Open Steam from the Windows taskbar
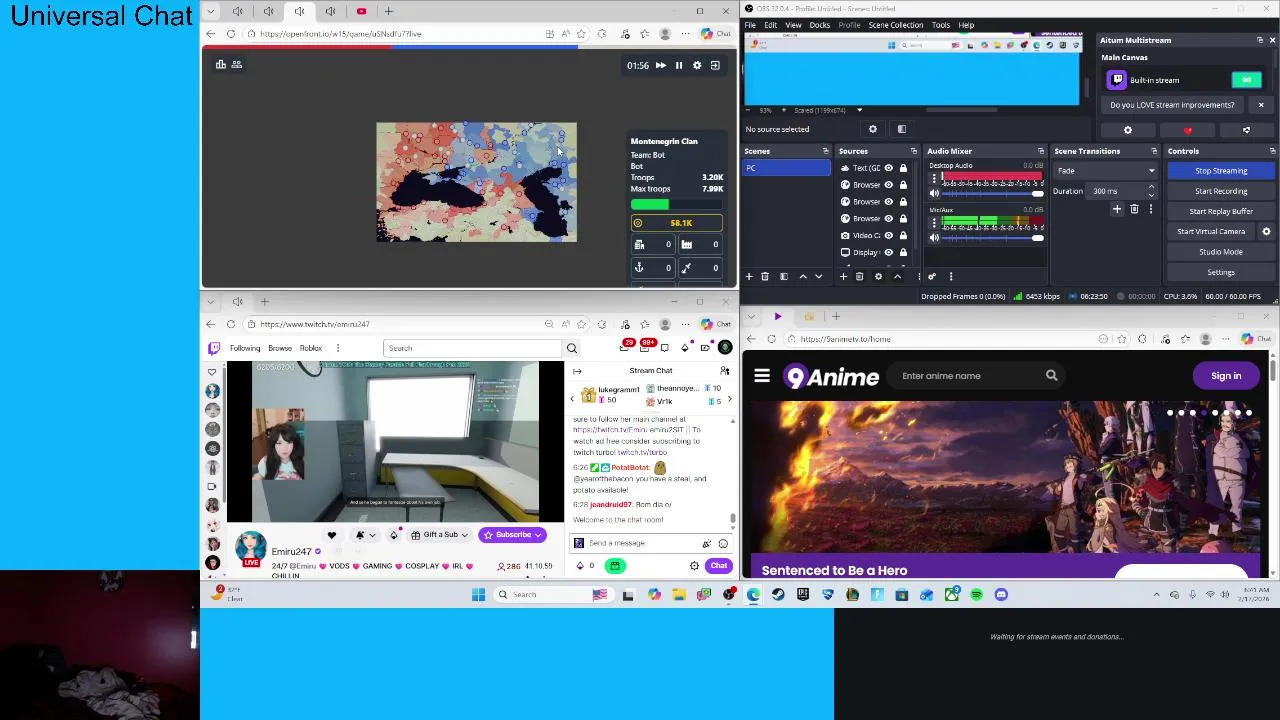Image resolution: width=1280 pixels, height=720 pixels. [x=778, y=595]
